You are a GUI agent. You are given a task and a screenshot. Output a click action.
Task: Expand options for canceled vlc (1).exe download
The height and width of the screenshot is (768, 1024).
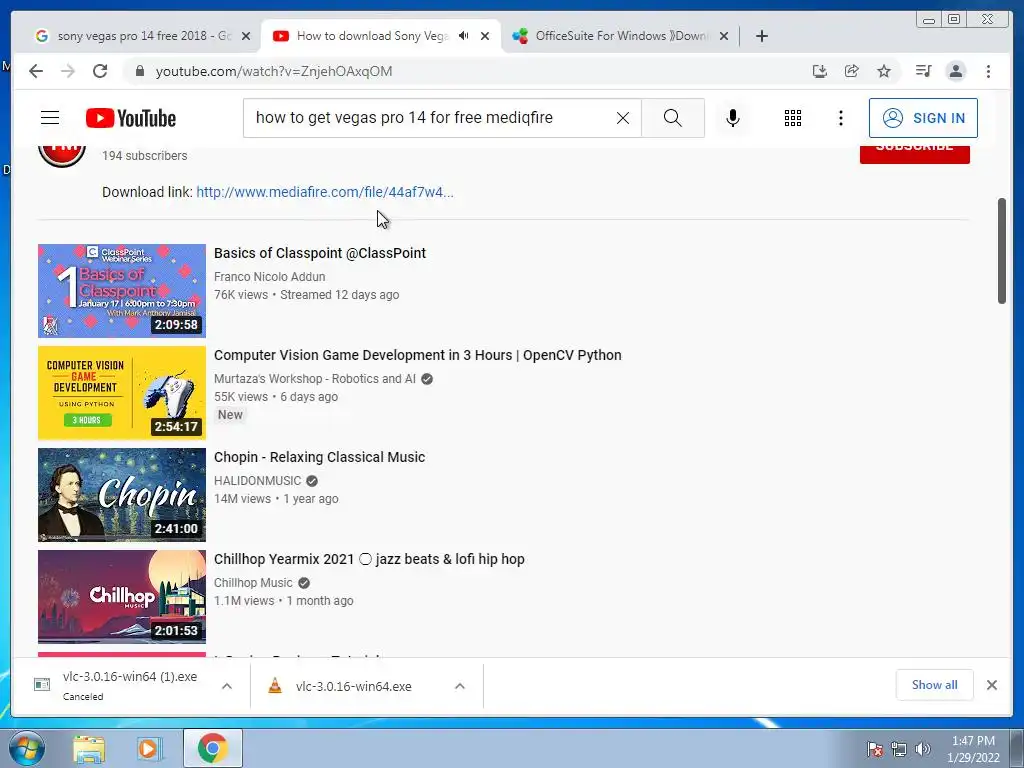tap(227, 686)
